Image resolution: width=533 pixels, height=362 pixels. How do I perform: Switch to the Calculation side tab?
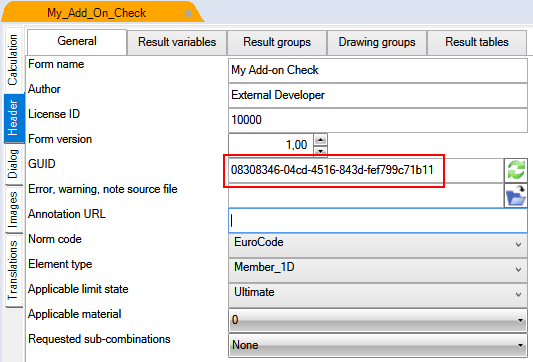coord(14,60)
